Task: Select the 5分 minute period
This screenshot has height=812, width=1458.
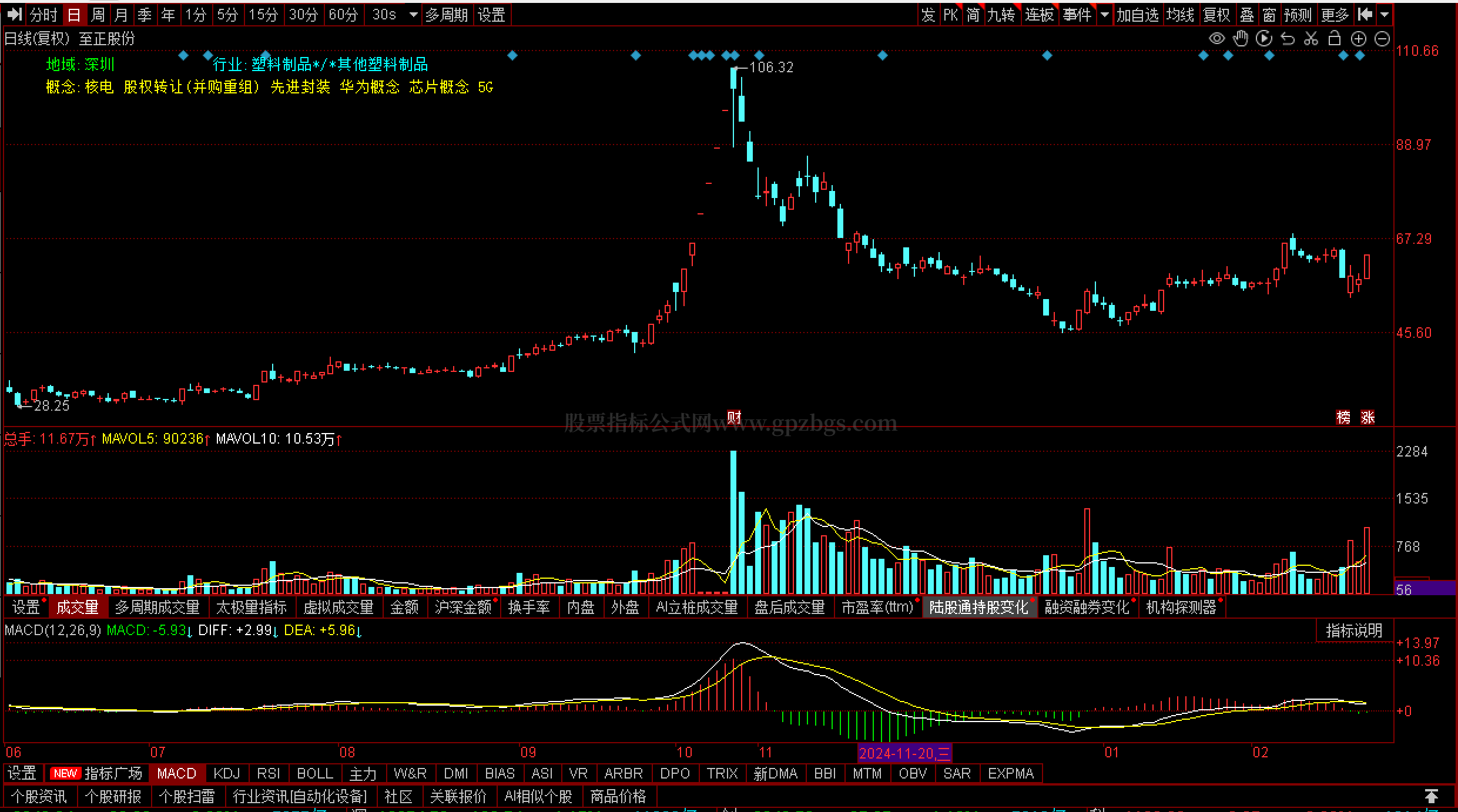Action: tap(227, 15)
